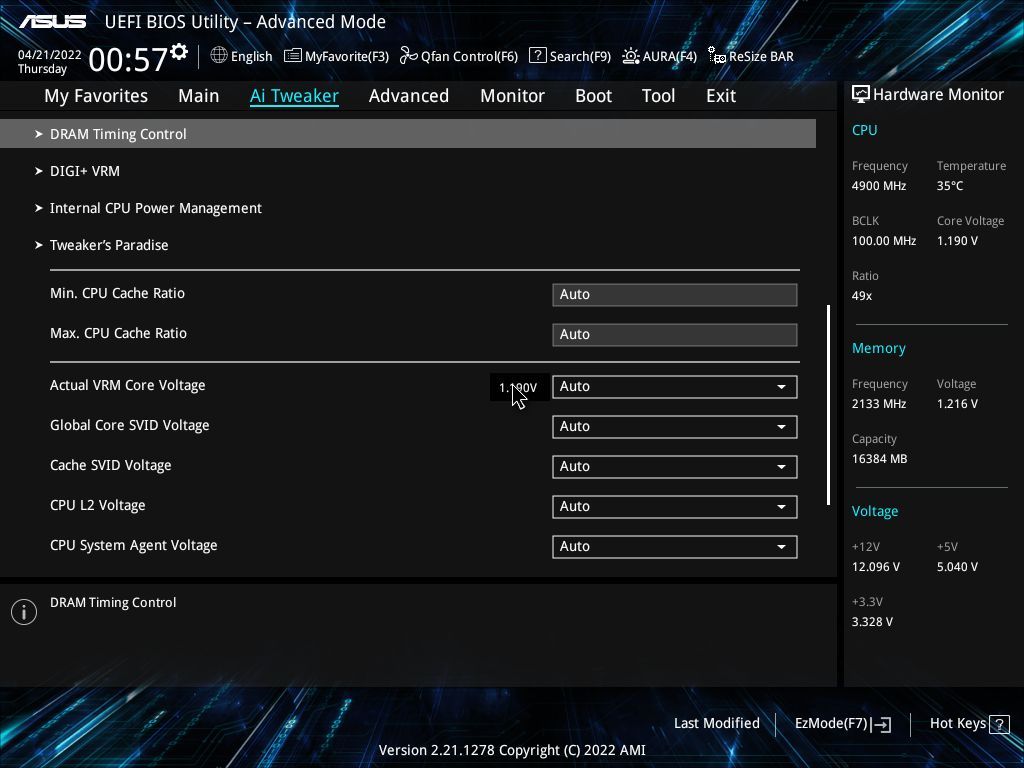Click the 35°C temperature value

(x=950, y=186)
